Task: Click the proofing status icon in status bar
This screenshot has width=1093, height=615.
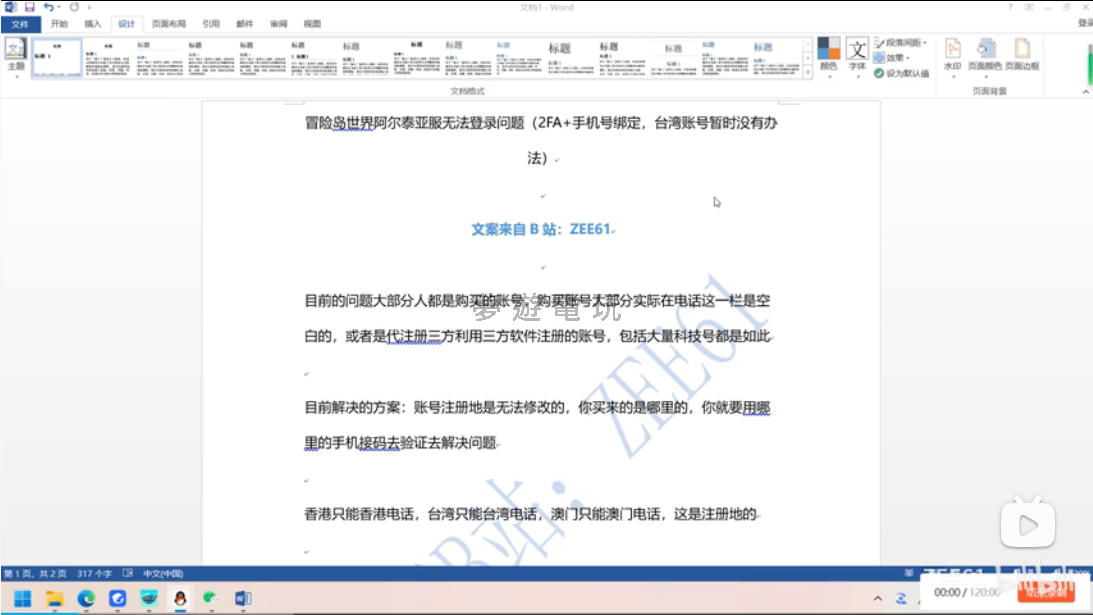Action: [128, 573]
